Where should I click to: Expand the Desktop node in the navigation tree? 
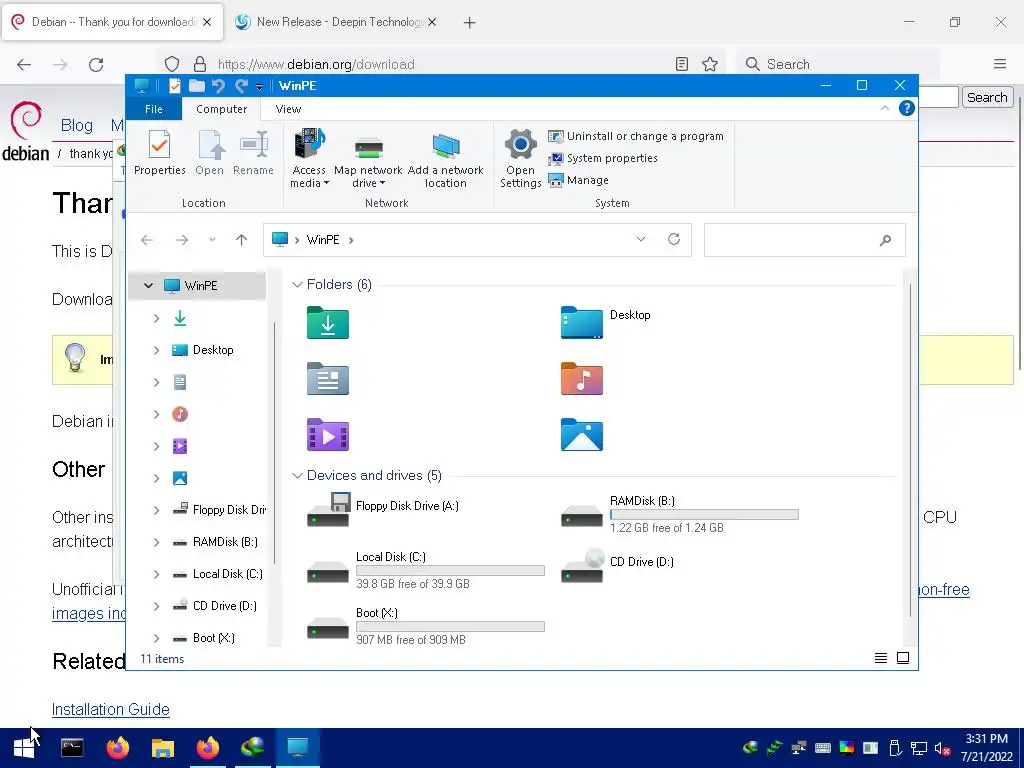(x=156, y=350)
